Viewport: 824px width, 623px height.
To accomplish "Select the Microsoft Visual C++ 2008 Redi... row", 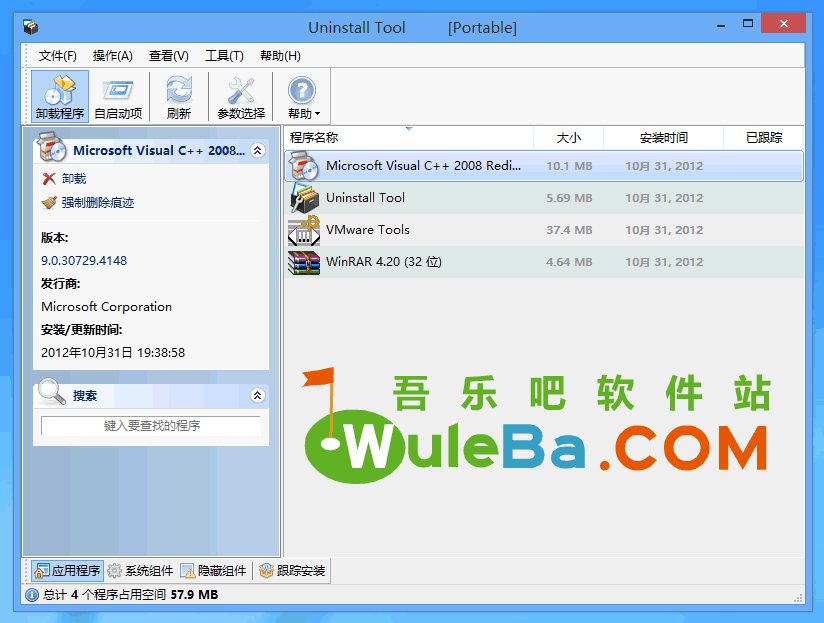I will coord(544,166).
